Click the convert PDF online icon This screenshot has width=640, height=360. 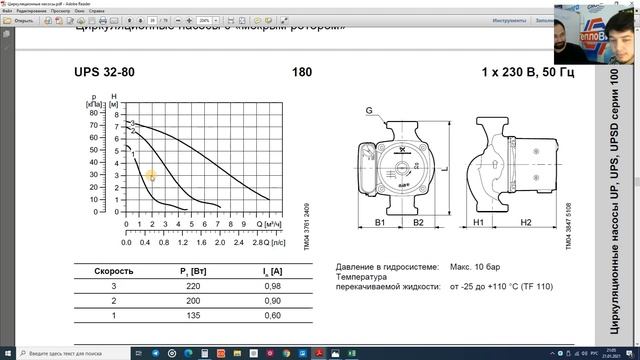click(48, 20)
